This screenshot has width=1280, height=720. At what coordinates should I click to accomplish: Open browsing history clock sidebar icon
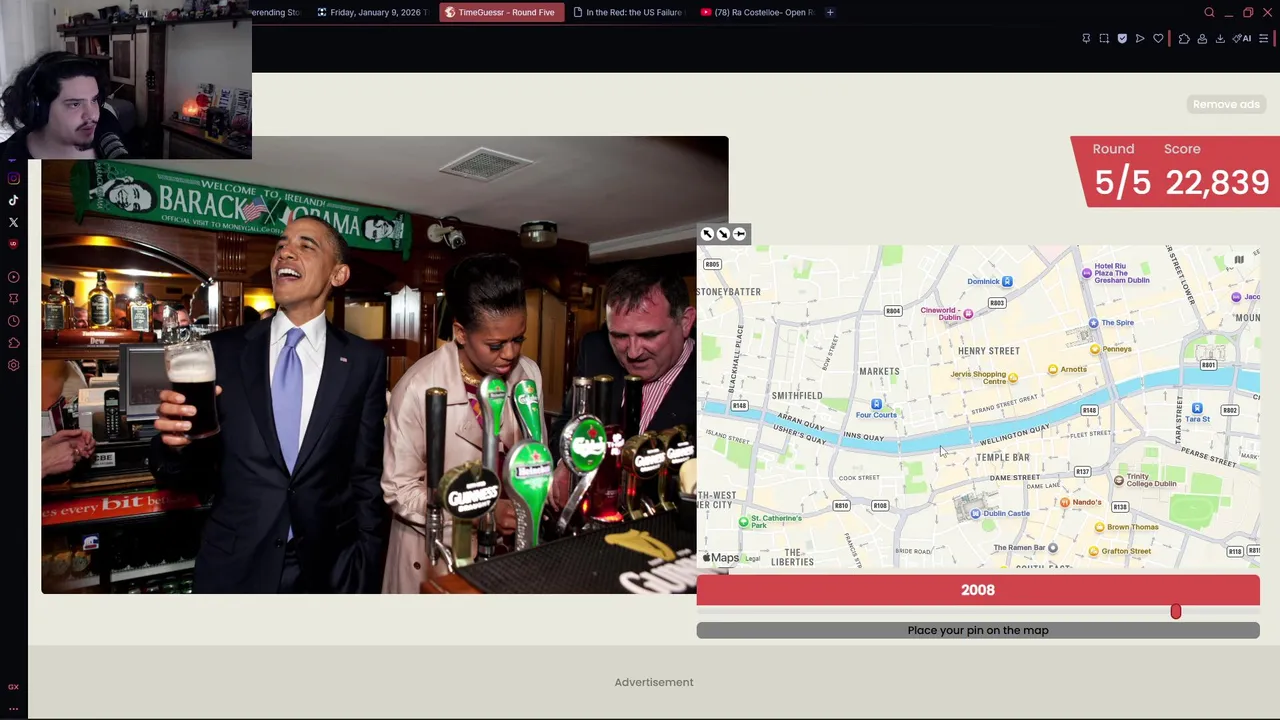click(13, 321)
